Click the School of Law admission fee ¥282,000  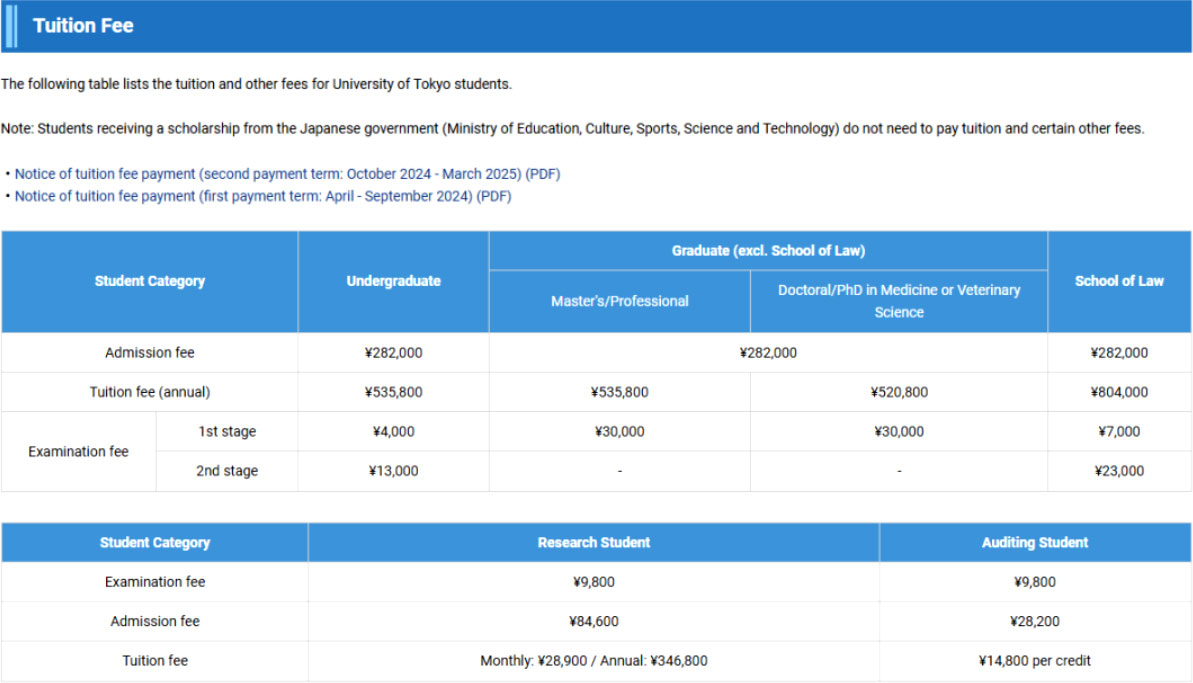[1119, 353]
